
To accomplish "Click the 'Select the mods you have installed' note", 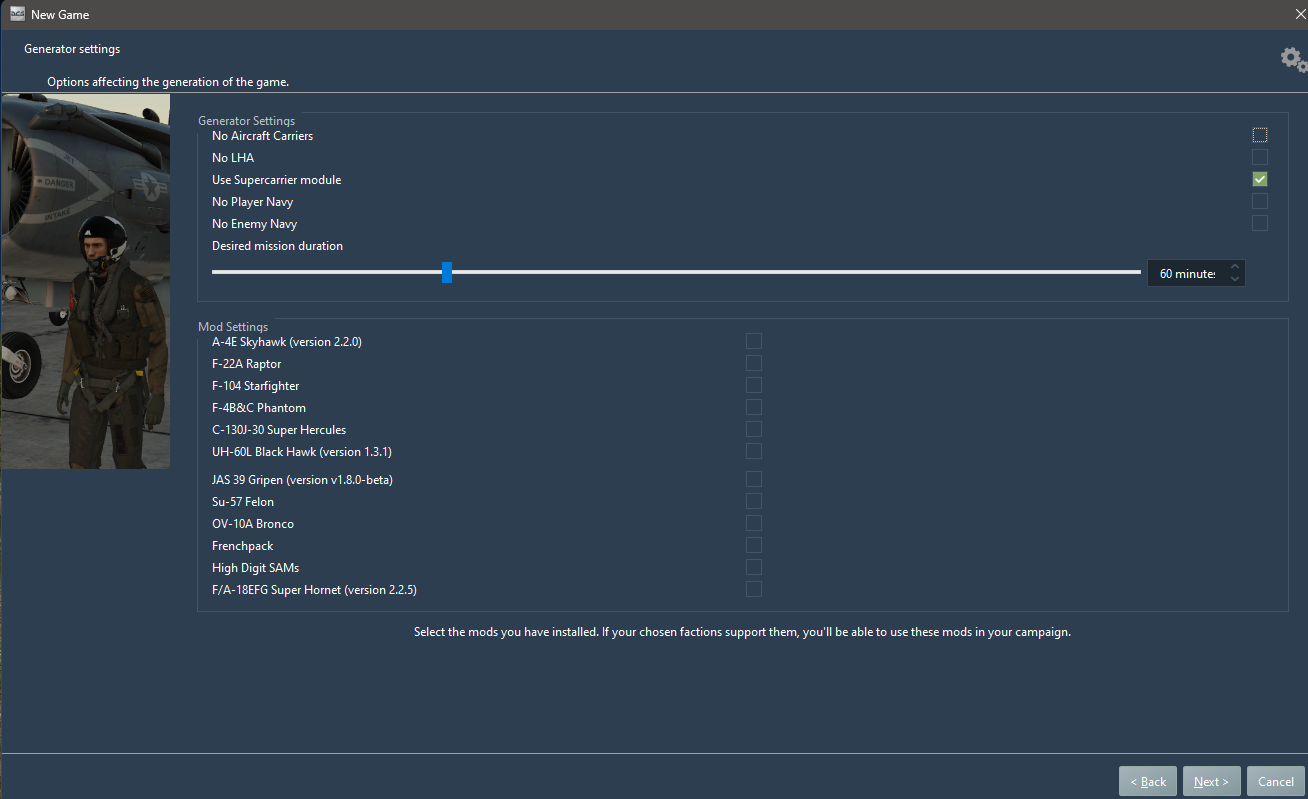I will coord(742,632).
